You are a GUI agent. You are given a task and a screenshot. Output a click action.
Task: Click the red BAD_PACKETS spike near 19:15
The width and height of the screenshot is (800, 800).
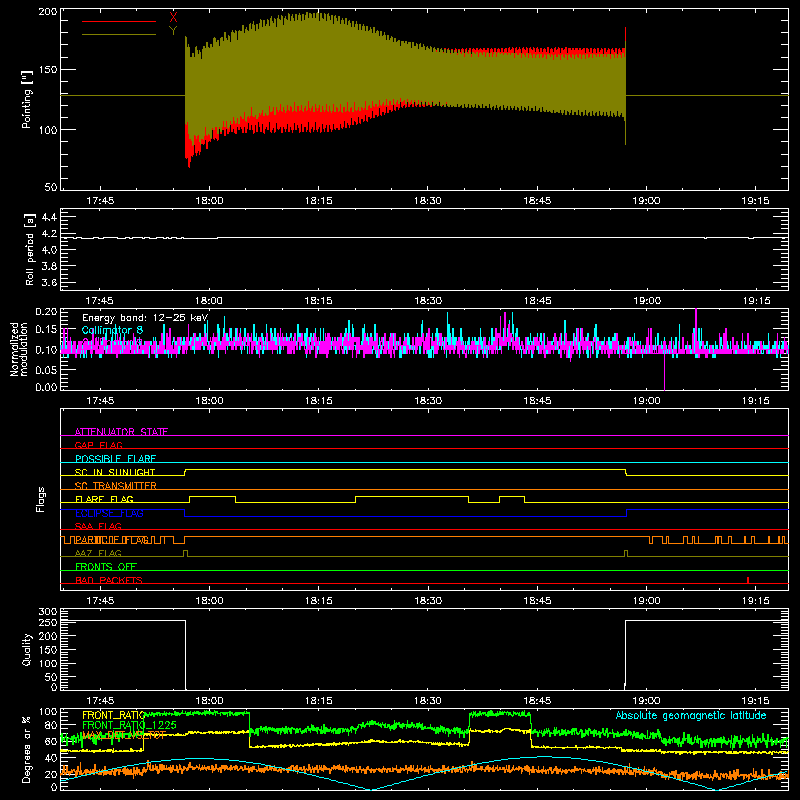pyautogui.click(x=747, y=580)
